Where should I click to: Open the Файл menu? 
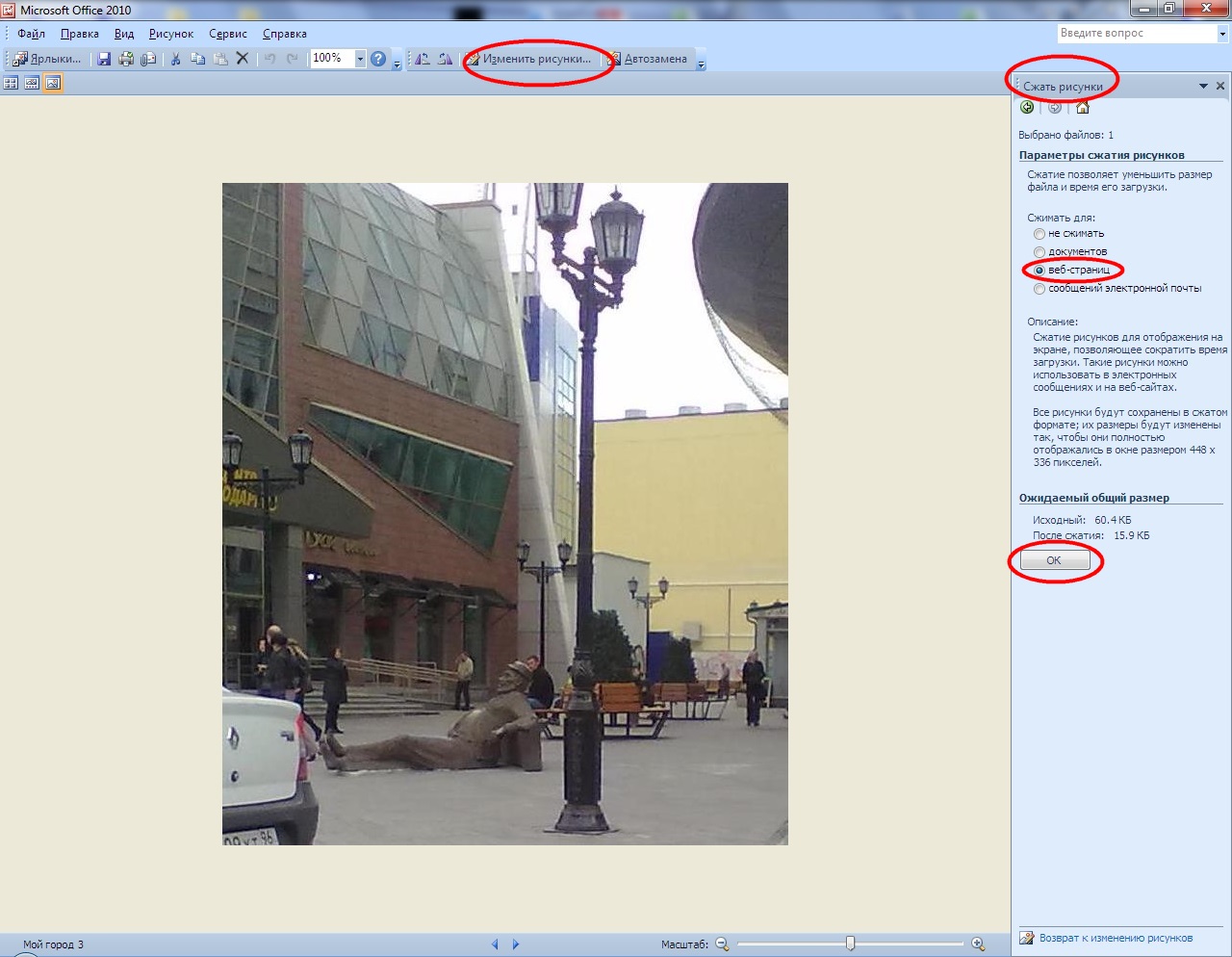click(31, 34)
